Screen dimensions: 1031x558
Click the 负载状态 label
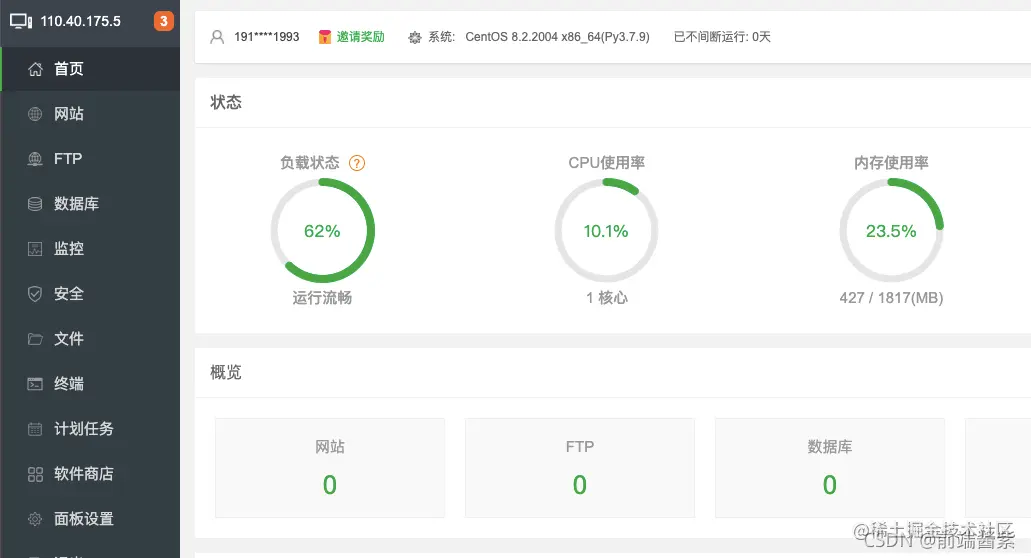[310, 163]
